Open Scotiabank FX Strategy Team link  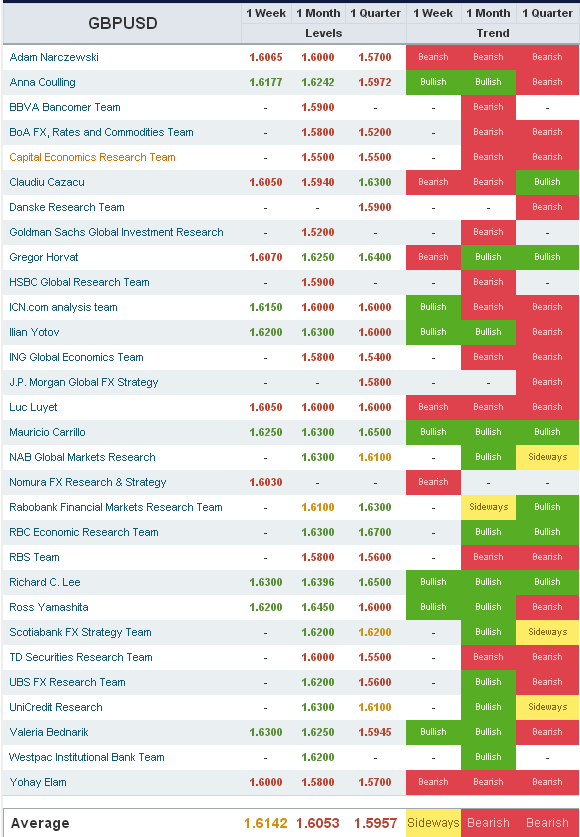(x=81, y=633)
